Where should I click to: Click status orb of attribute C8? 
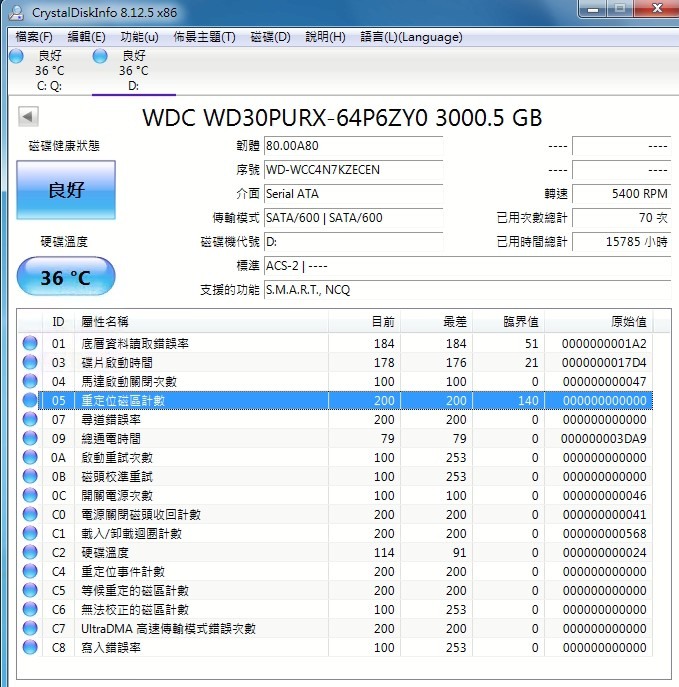tap(30, 647)
